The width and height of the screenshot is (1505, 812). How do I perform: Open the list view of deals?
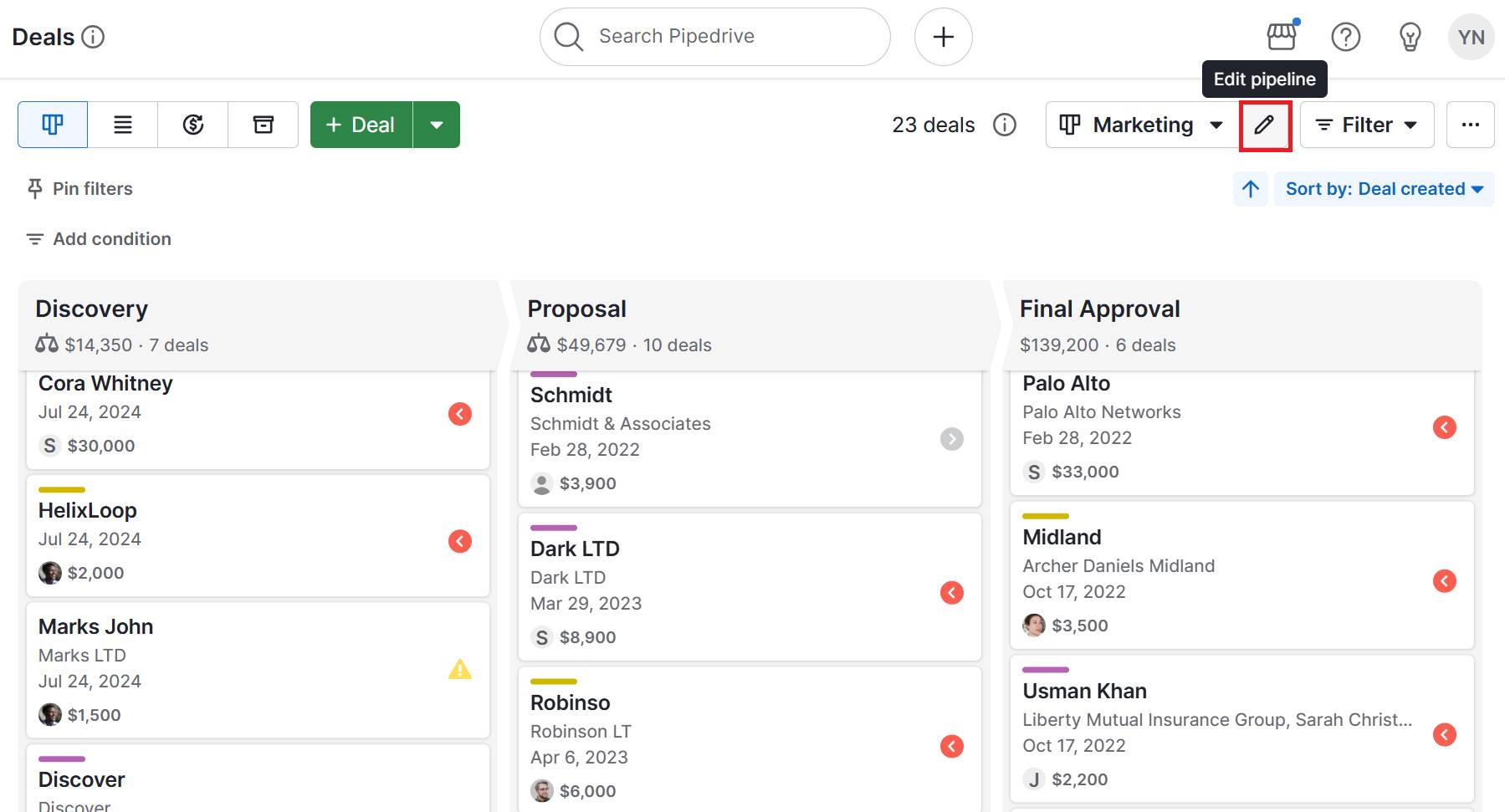tap(122, 124)
